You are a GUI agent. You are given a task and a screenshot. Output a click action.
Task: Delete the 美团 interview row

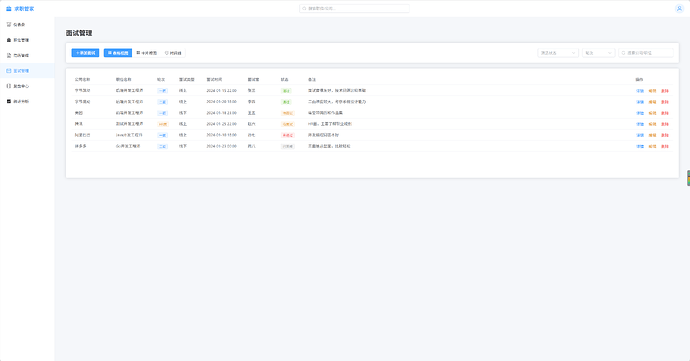coord(664,113)
